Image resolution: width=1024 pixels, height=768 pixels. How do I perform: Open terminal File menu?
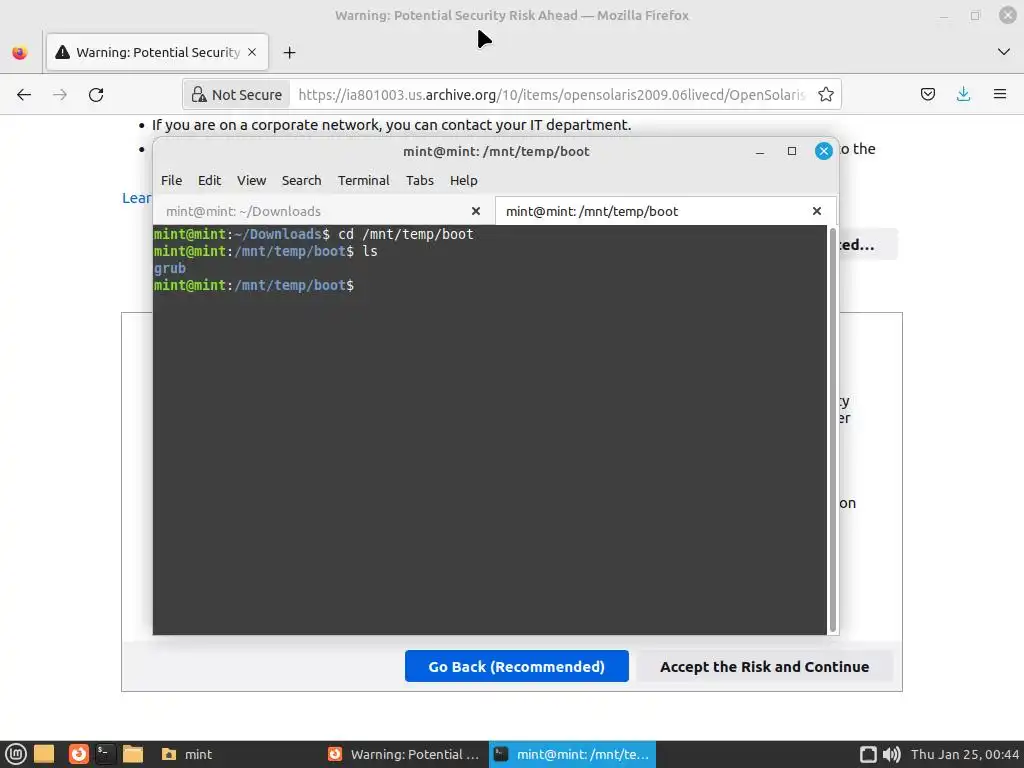pos(172,180)
